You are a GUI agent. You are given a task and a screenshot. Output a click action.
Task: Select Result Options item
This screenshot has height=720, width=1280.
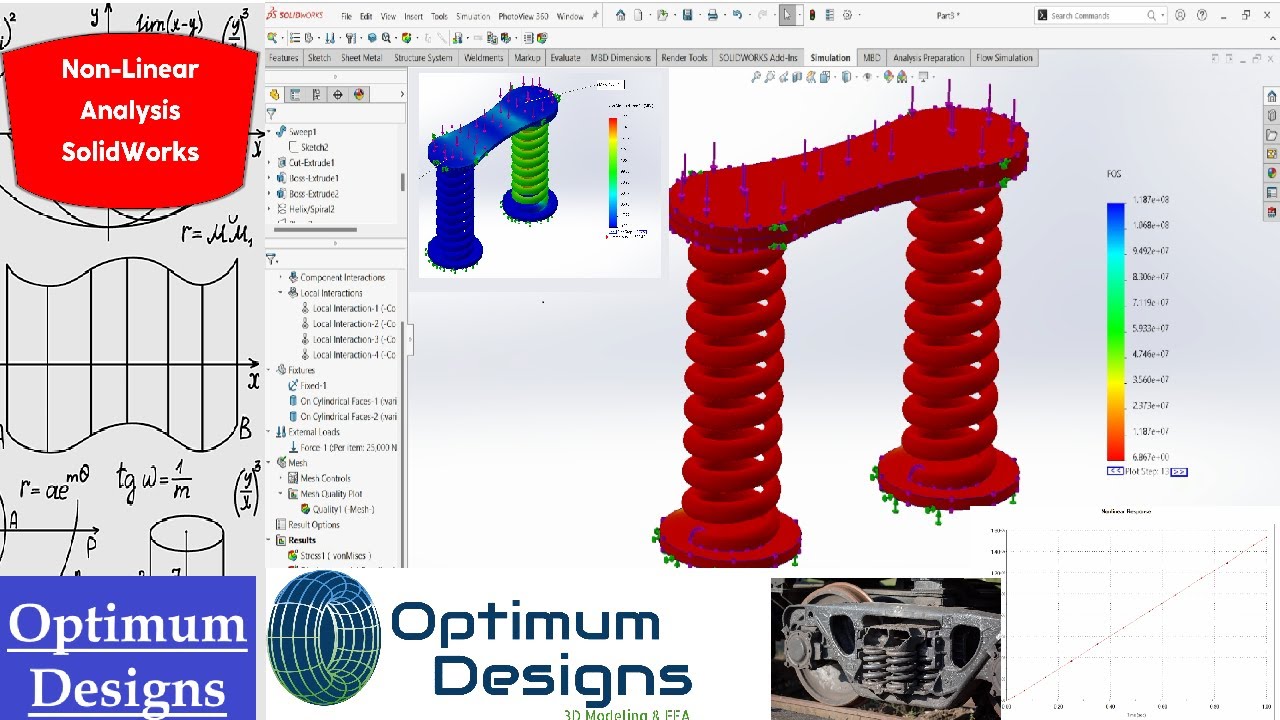coord(307,525)
